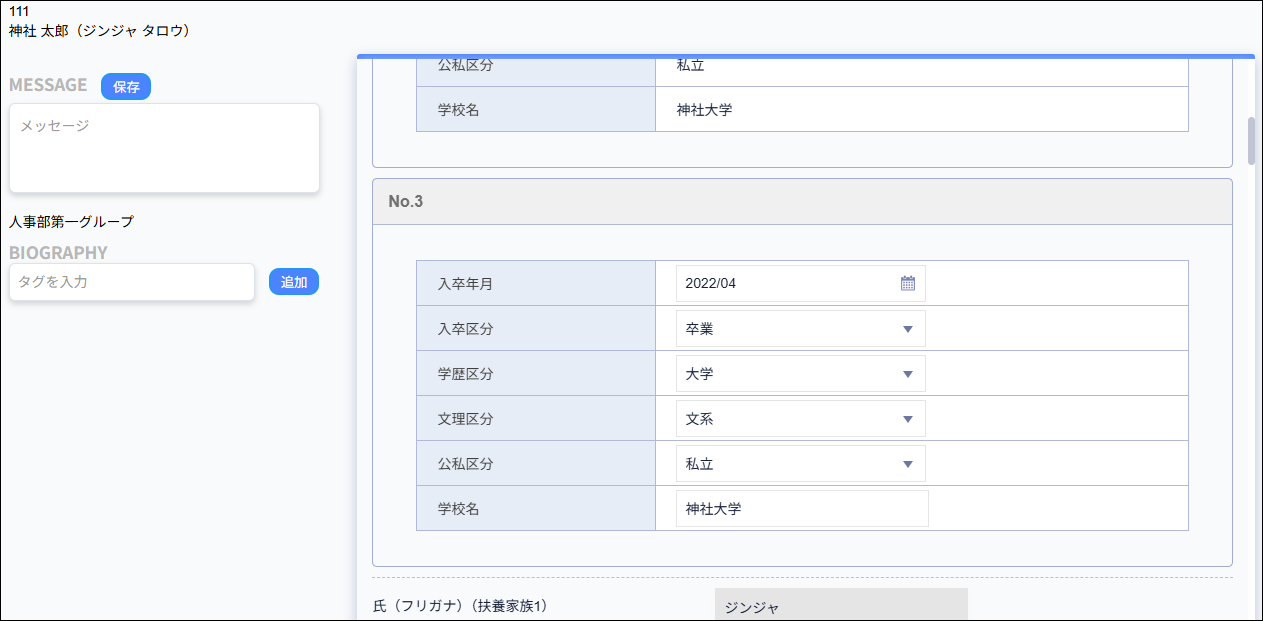
Task: Click the vertical scrollbar on the right
Action: (x=1249, y=140)
